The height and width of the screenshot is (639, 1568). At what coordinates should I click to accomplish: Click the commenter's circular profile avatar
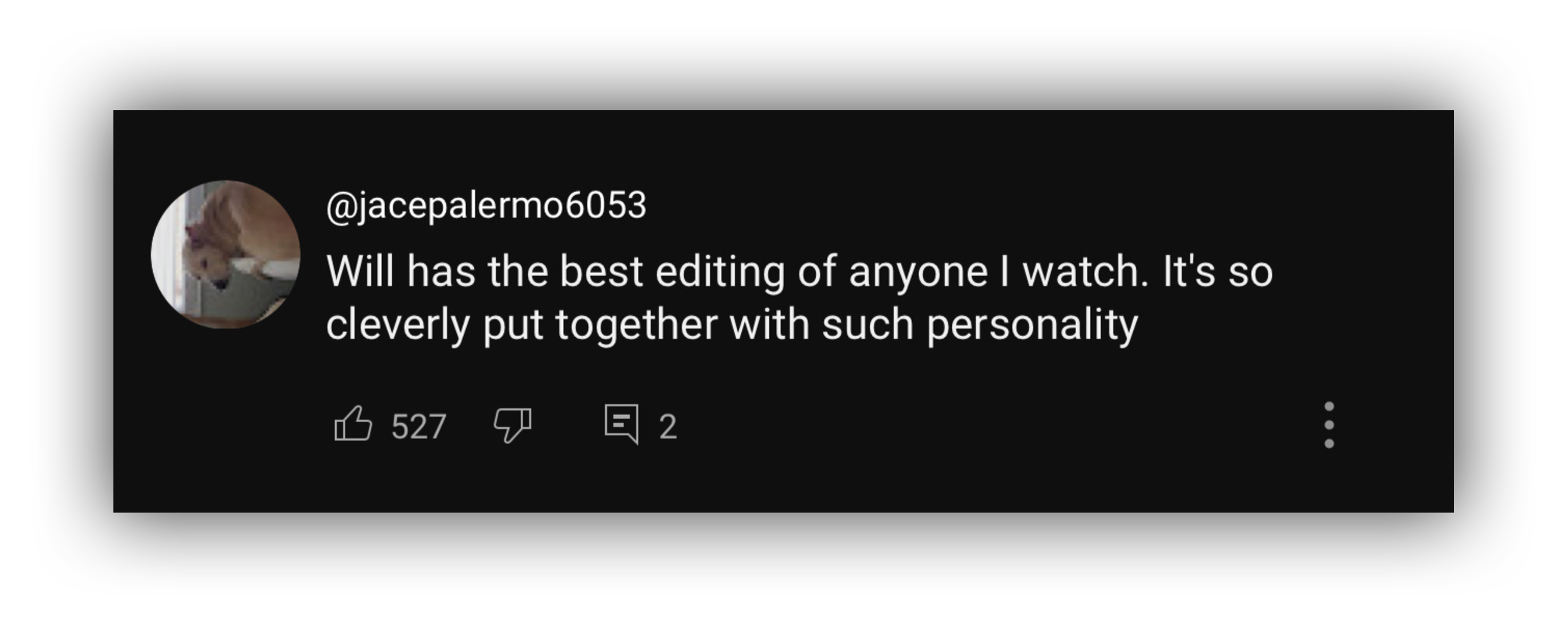click(x=225, y=255)
